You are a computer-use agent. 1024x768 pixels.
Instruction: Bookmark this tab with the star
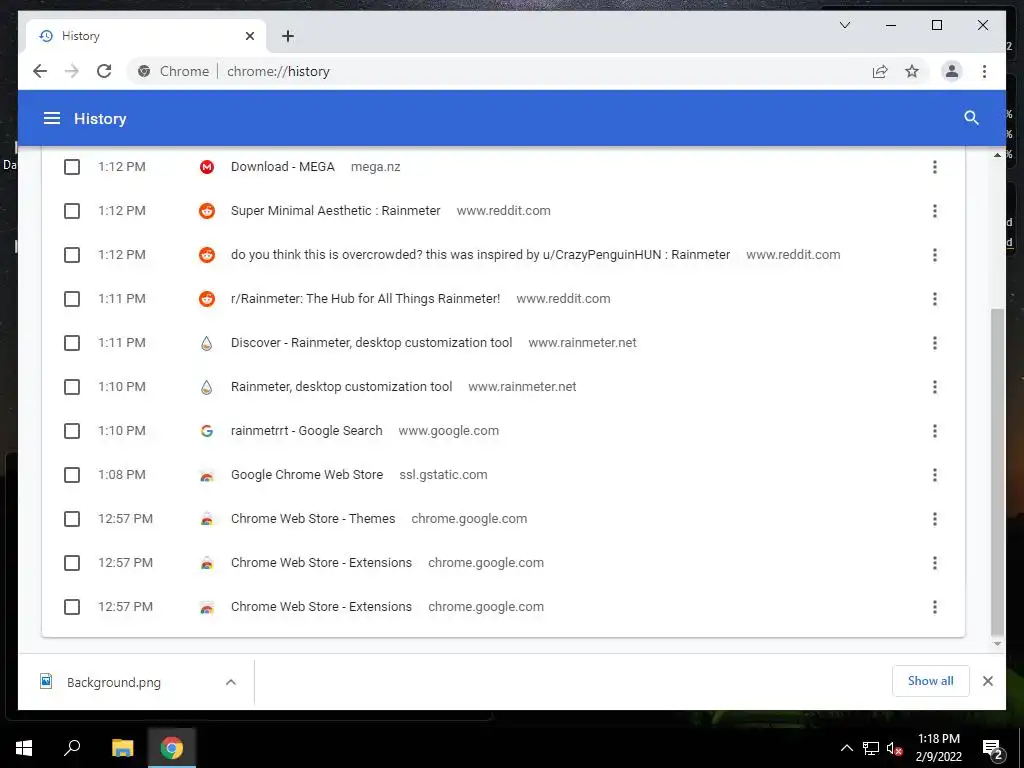[x=912, y=71]
